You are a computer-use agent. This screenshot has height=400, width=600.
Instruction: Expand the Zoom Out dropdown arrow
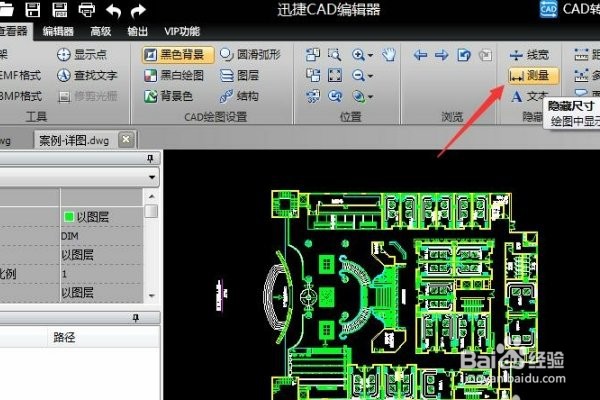370,76
